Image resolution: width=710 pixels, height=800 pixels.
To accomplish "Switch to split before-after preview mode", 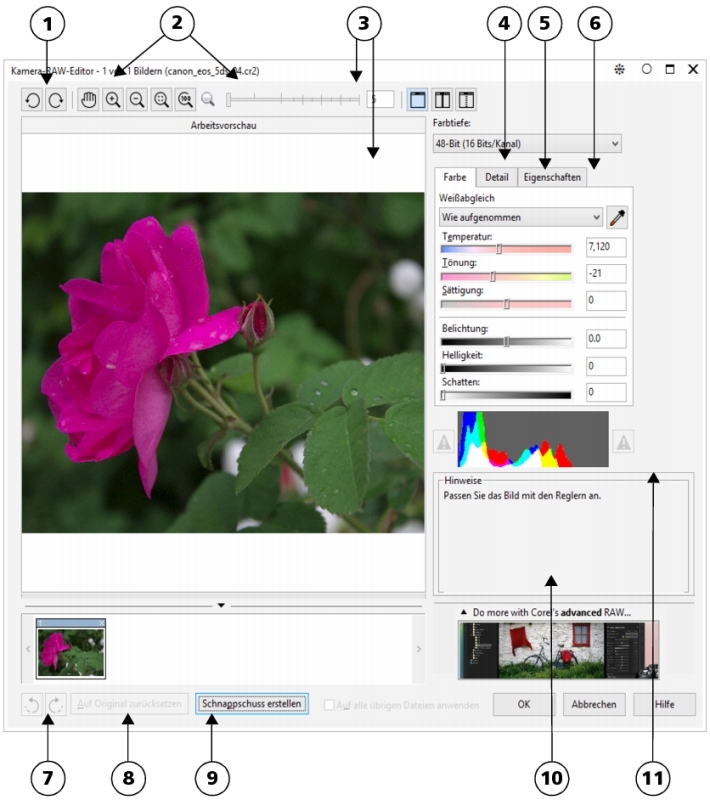I will point(441,100).
